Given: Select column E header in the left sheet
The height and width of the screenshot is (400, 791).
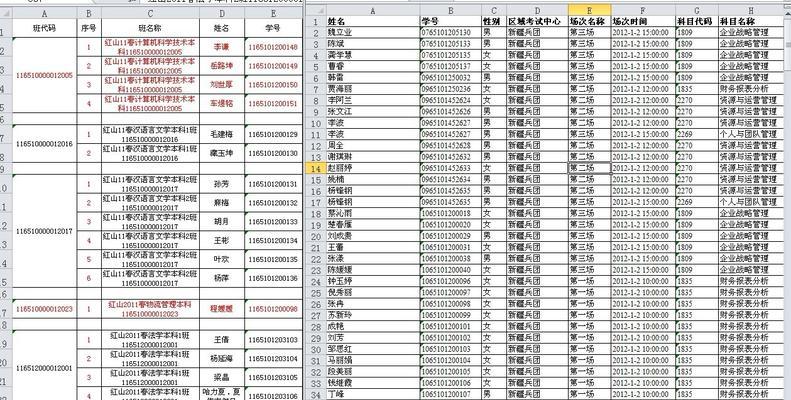Looking at the screenshot, I should (x=273, y=14).
